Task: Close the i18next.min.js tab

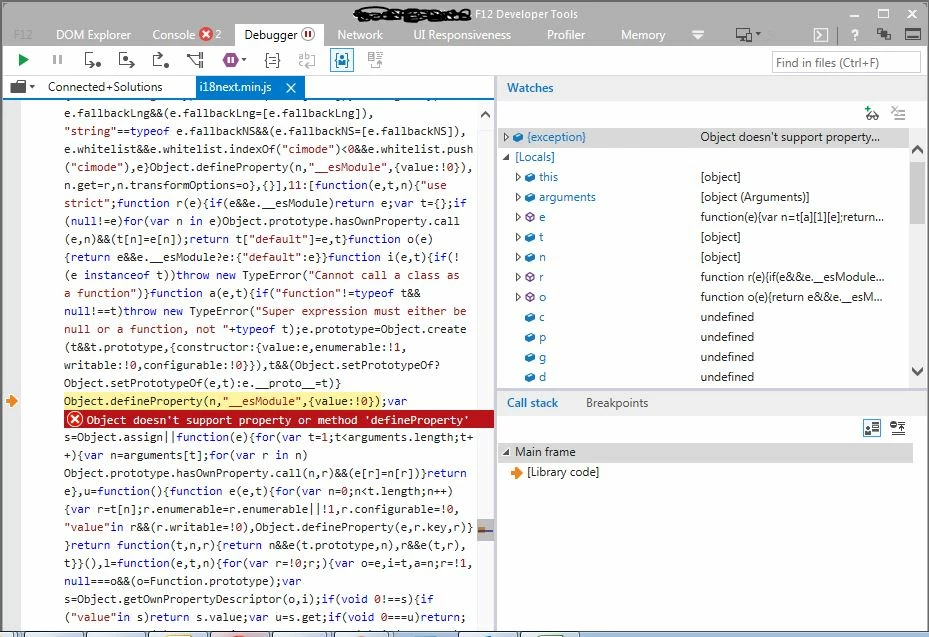Action: (291, 88)
